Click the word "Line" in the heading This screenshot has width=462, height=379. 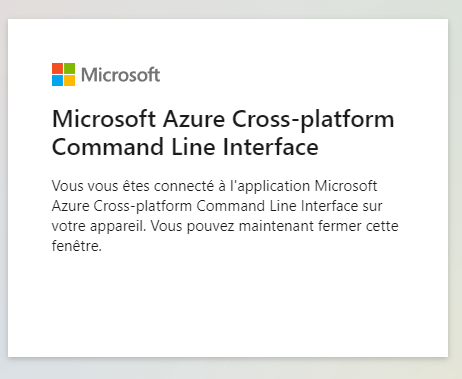click(193, 147)
